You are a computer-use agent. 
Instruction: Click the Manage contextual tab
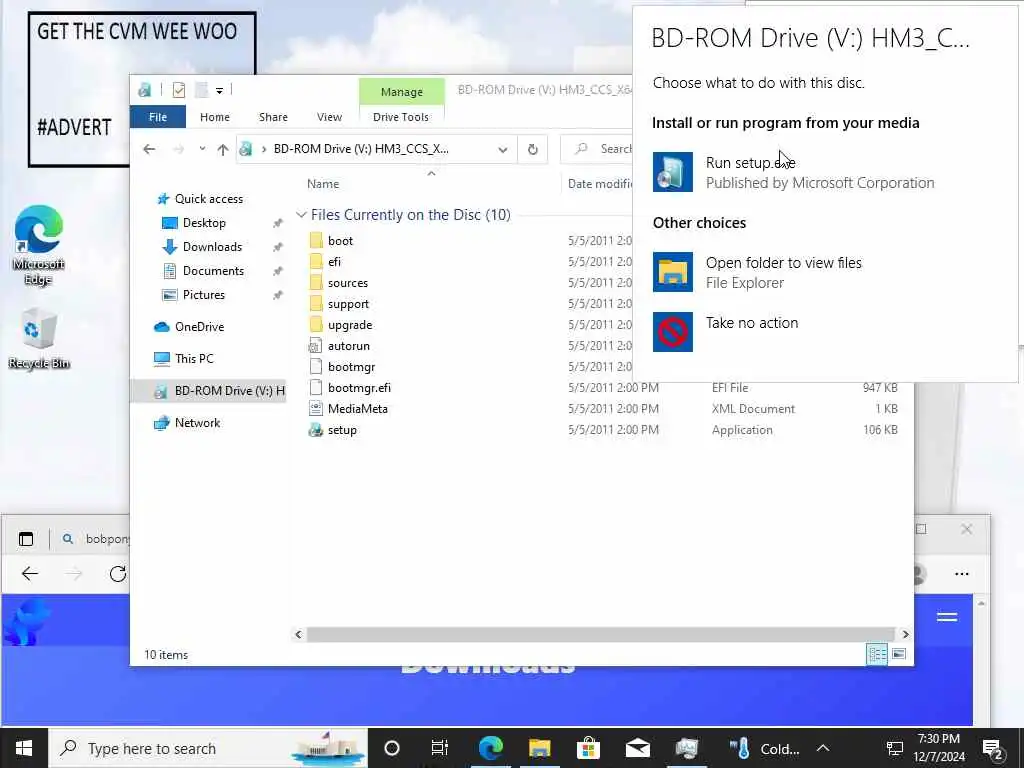tap(402, 91)
